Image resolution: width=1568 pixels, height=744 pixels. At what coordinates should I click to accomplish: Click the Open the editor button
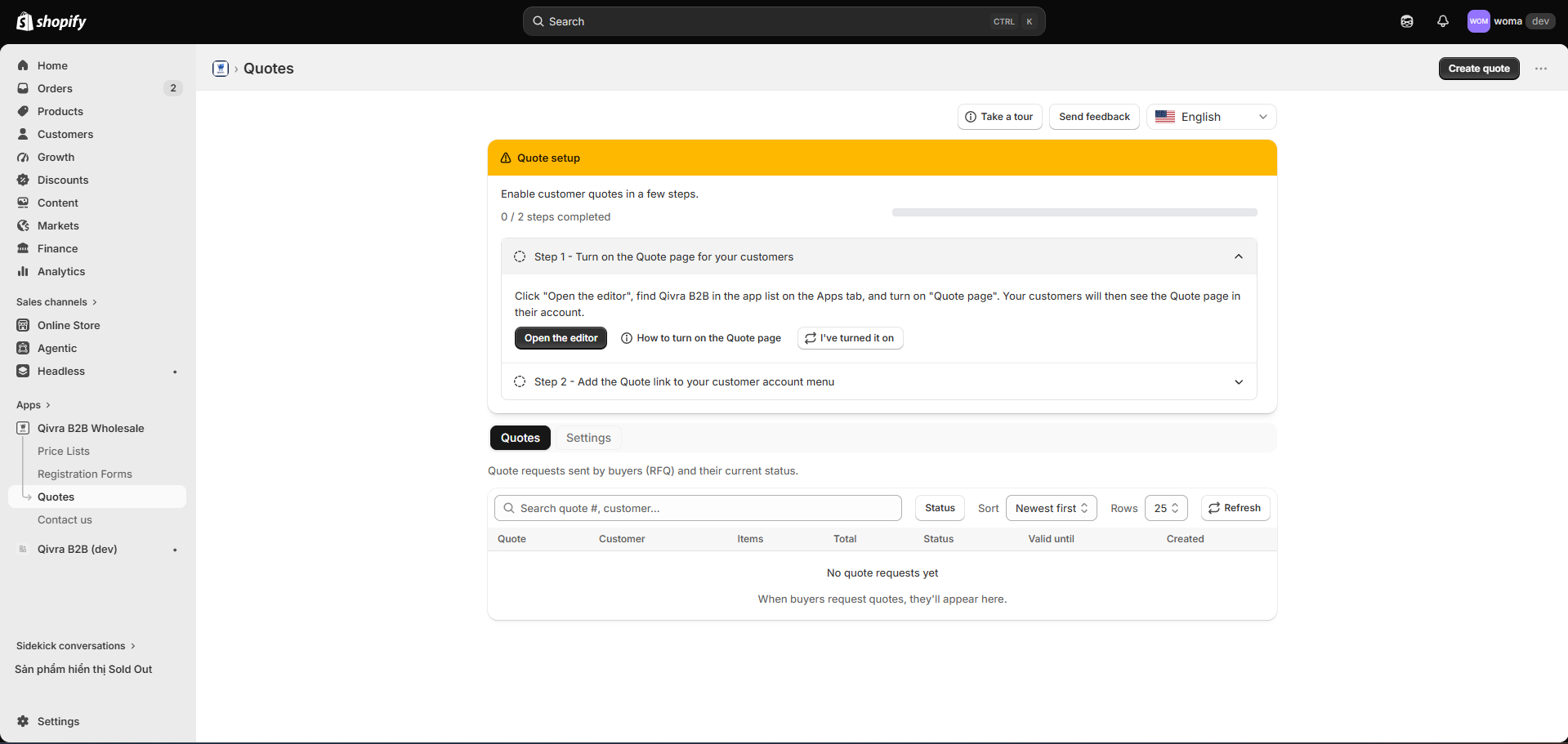(561, 338)
